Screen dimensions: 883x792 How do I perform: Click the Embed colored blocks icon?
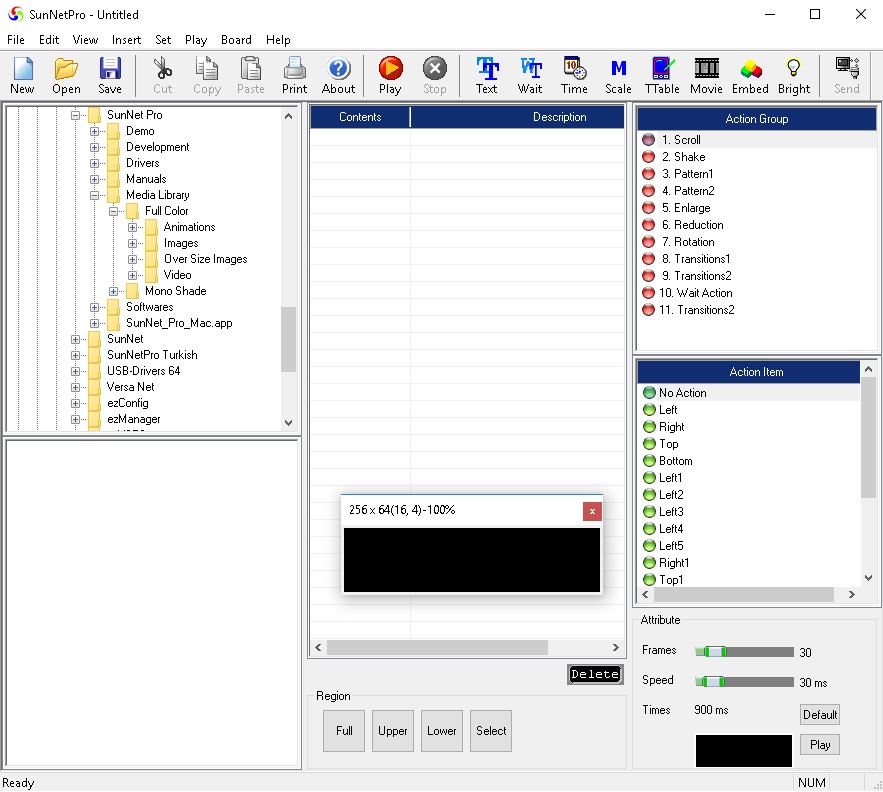[750, 75]
